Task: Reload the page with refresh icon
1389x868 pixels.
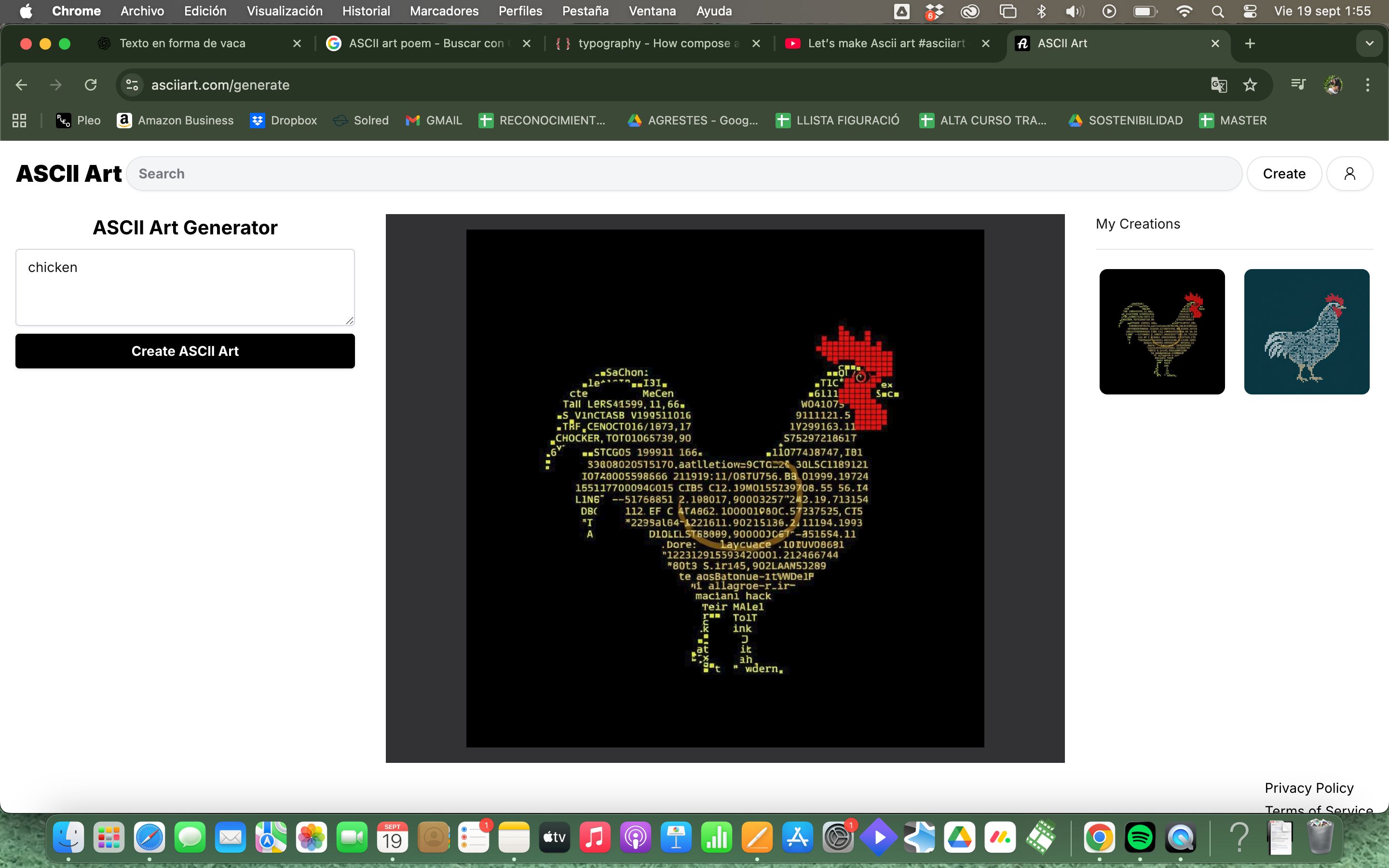Action: point(90,85)
